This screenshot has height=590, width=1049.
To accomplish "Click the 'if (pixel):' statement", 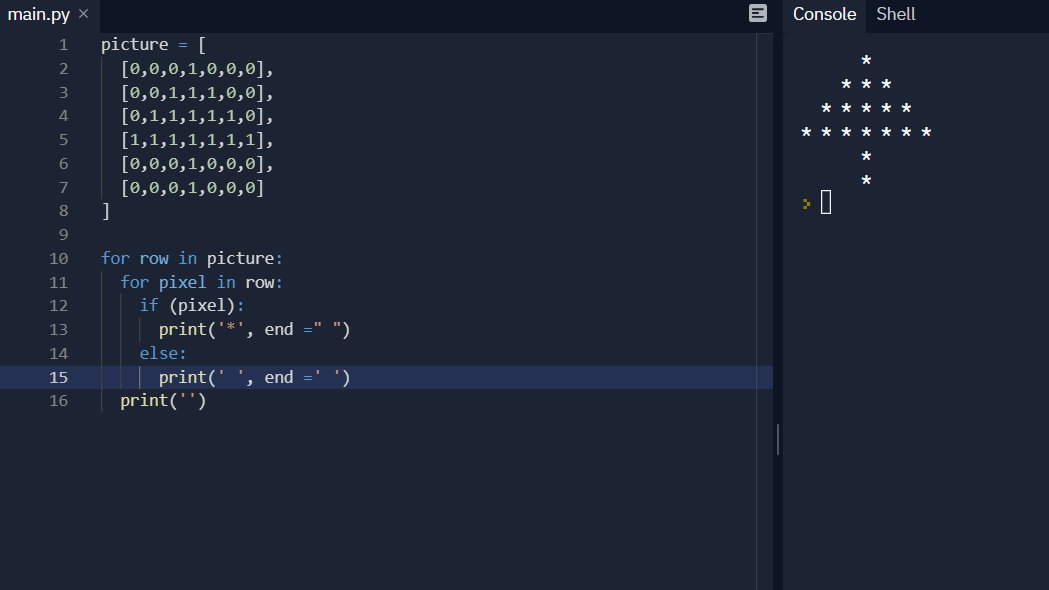I will pos(192,306).
